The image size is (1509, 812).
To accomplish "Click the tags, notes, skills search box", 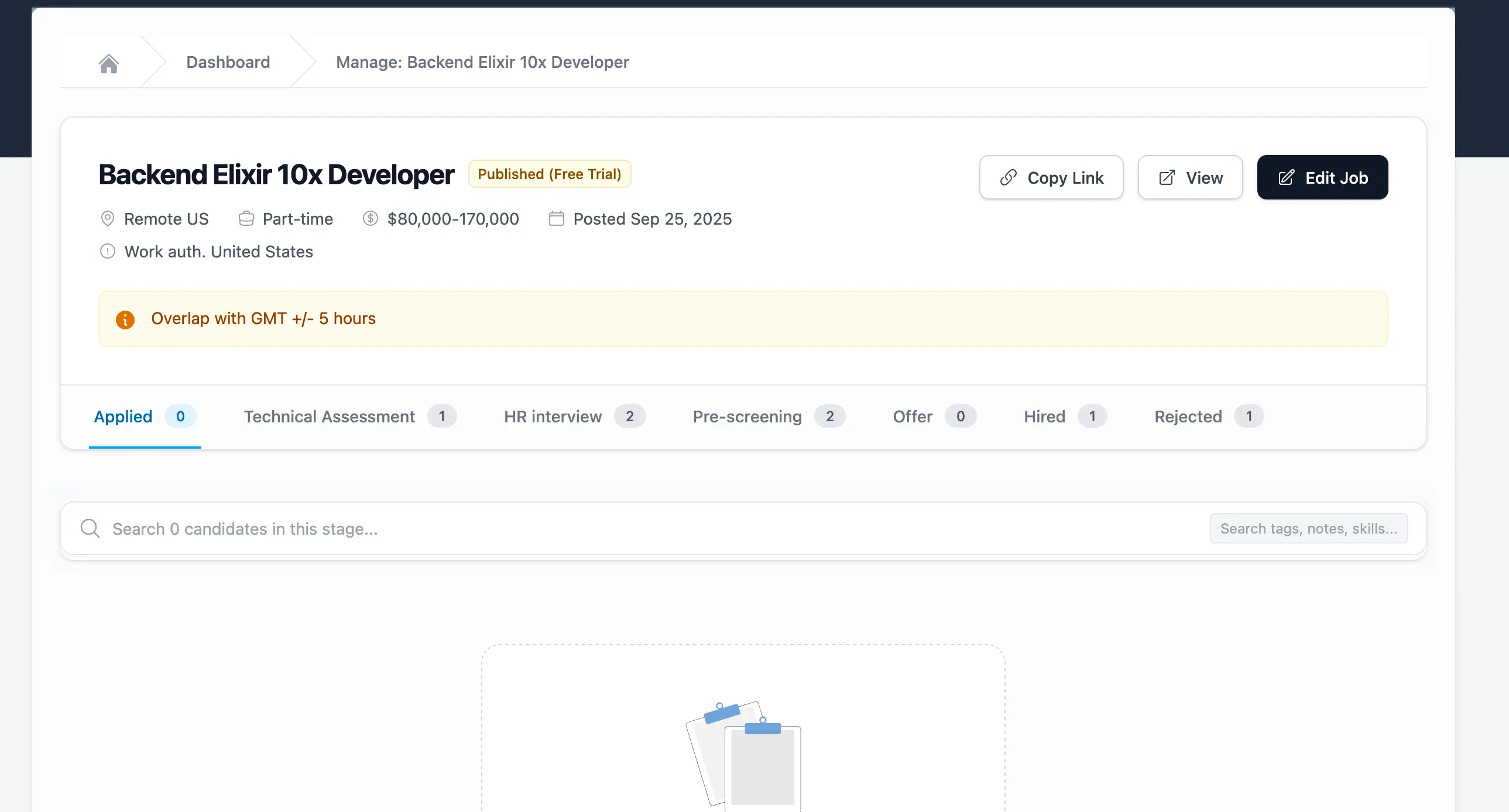I will (1309, 528).
